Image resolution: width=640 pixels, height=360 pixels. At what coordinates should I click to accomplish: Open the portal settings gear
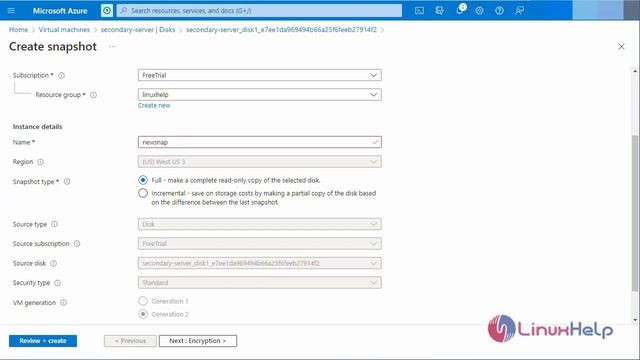pos(480,11)
